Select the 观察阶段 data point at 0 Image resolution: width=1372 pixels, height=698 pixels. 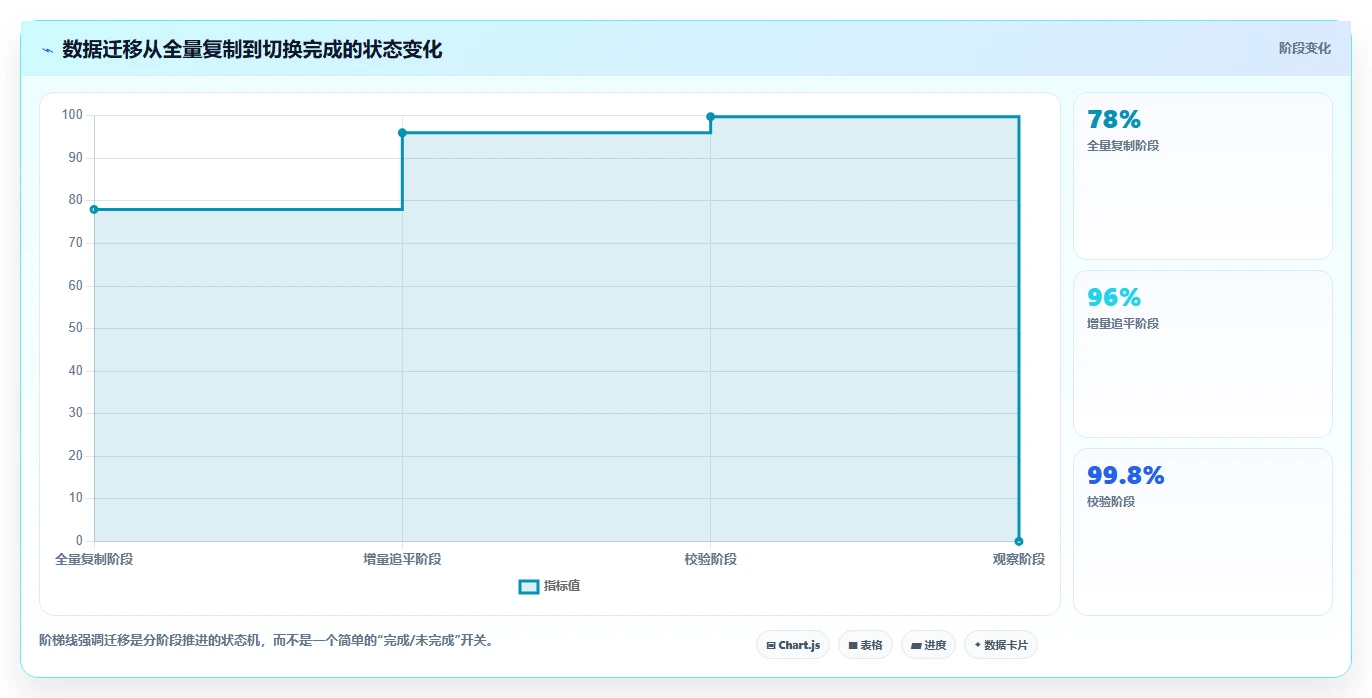pos(1019,541)
